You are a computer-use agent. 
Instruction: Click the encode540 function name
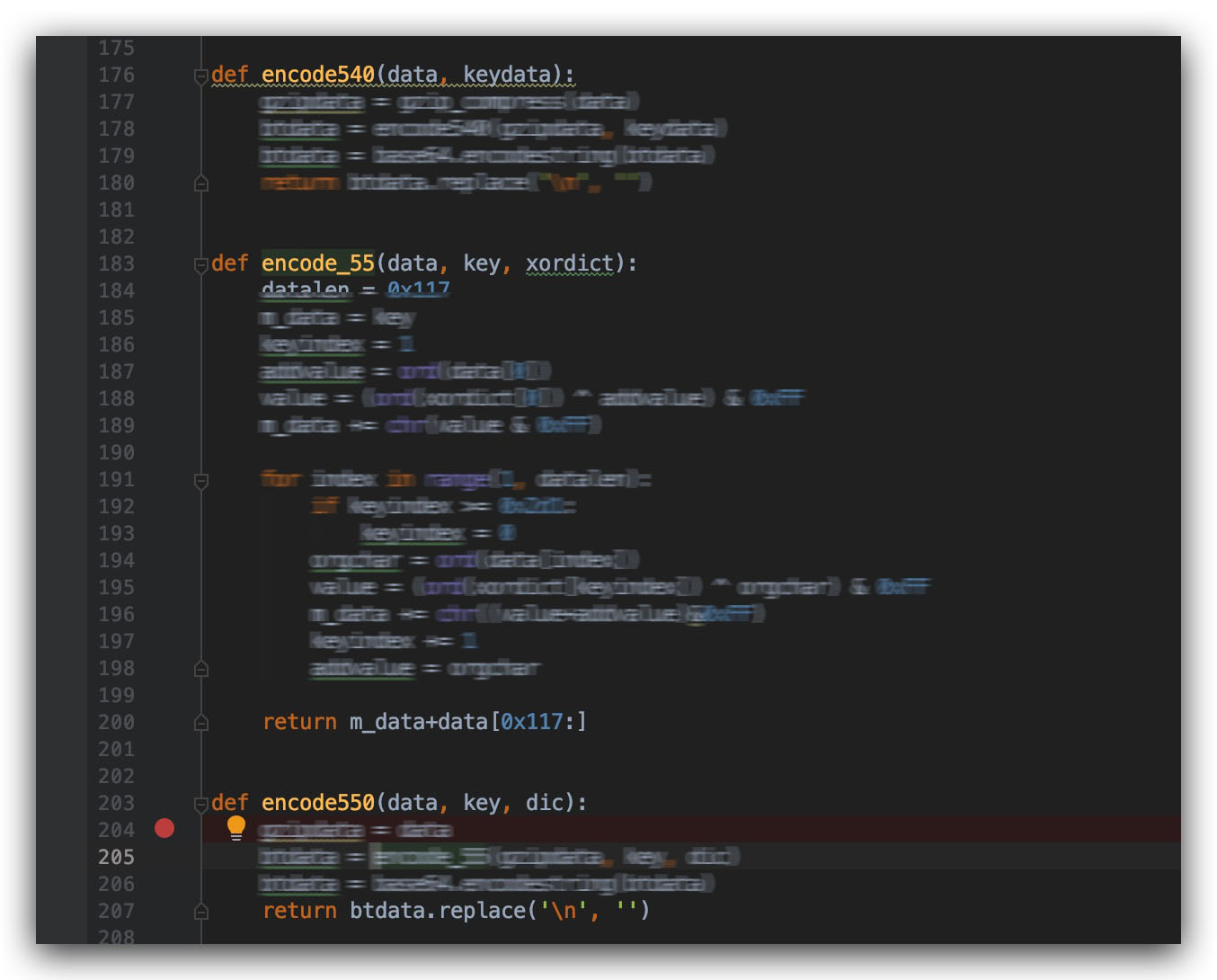pos(317,75)
